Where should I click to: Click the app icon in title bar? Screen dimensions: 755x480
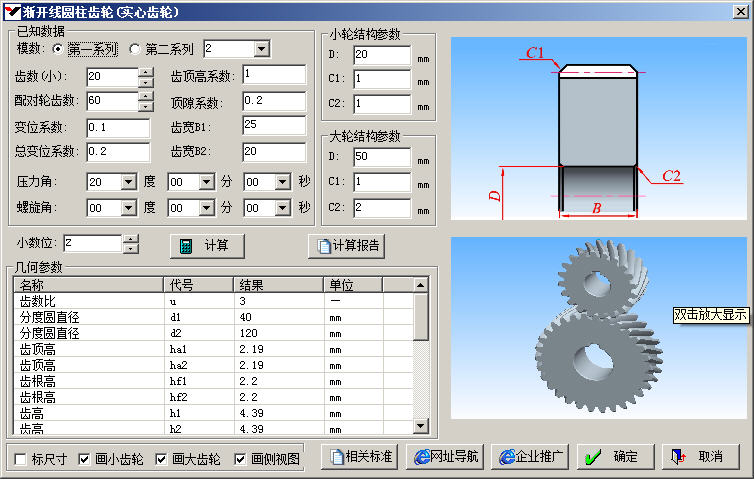coord(12,11)
